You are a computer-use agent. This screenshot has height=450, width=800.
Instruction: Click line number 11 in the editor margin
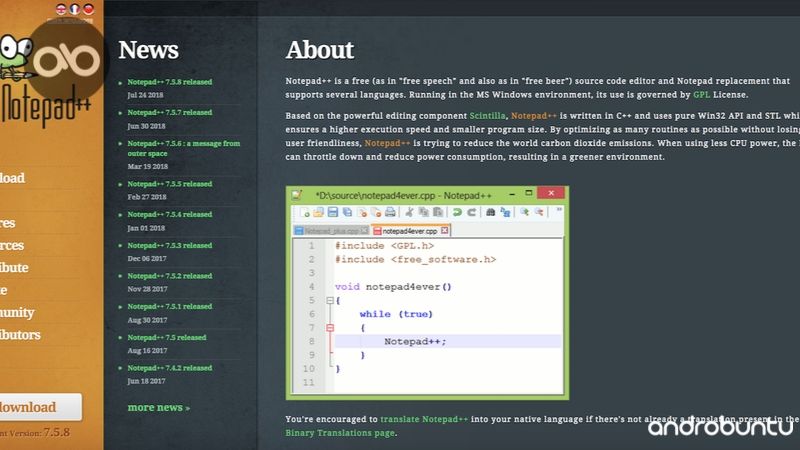[309, 383]
